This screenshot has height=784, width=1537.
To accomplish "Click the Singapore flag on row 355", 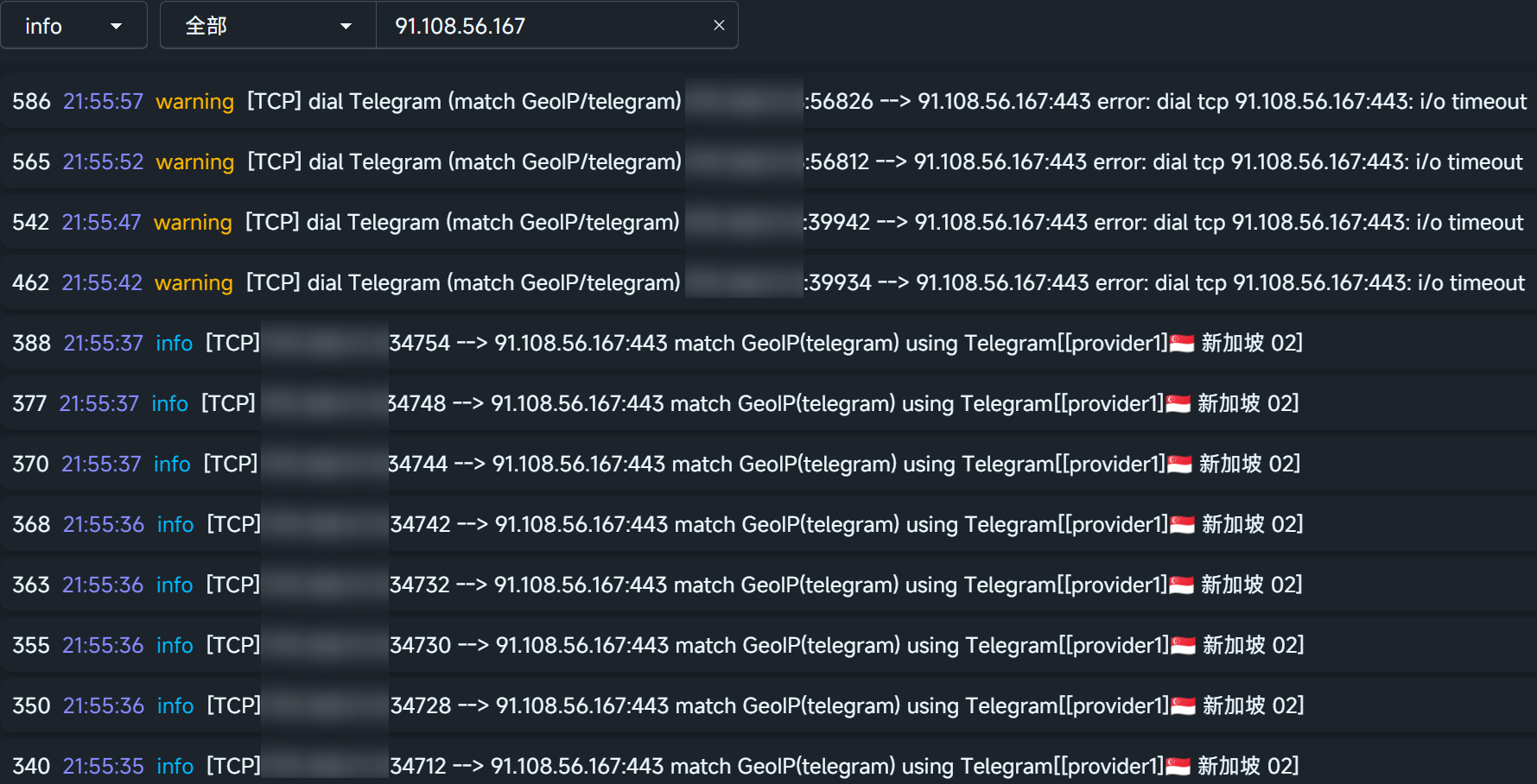I will pos(1184,646).
